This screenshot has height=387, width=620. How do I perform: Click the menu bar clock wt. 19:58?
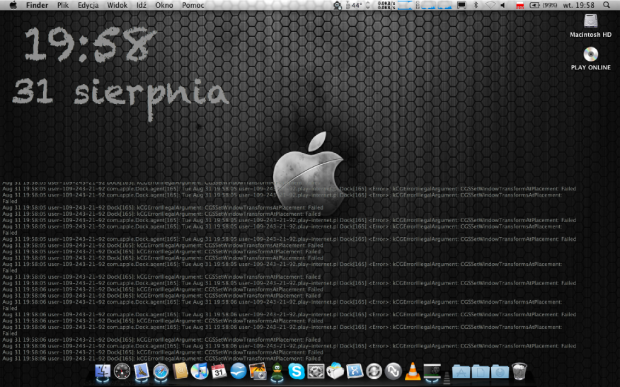tap(578, 5)
